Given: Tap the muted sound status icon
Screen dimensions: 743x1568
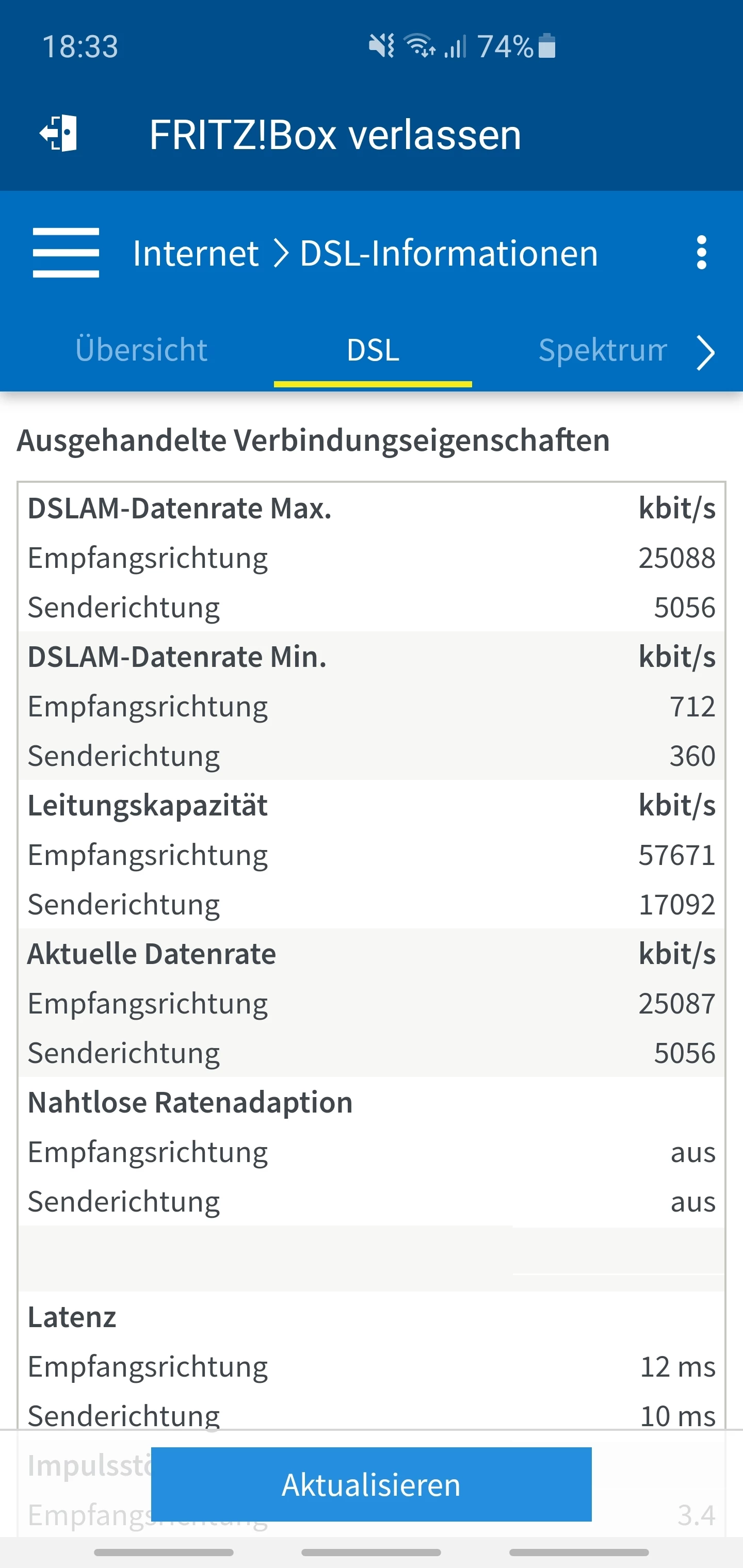Looking at the screenshot, I should [x=381, y=46].
